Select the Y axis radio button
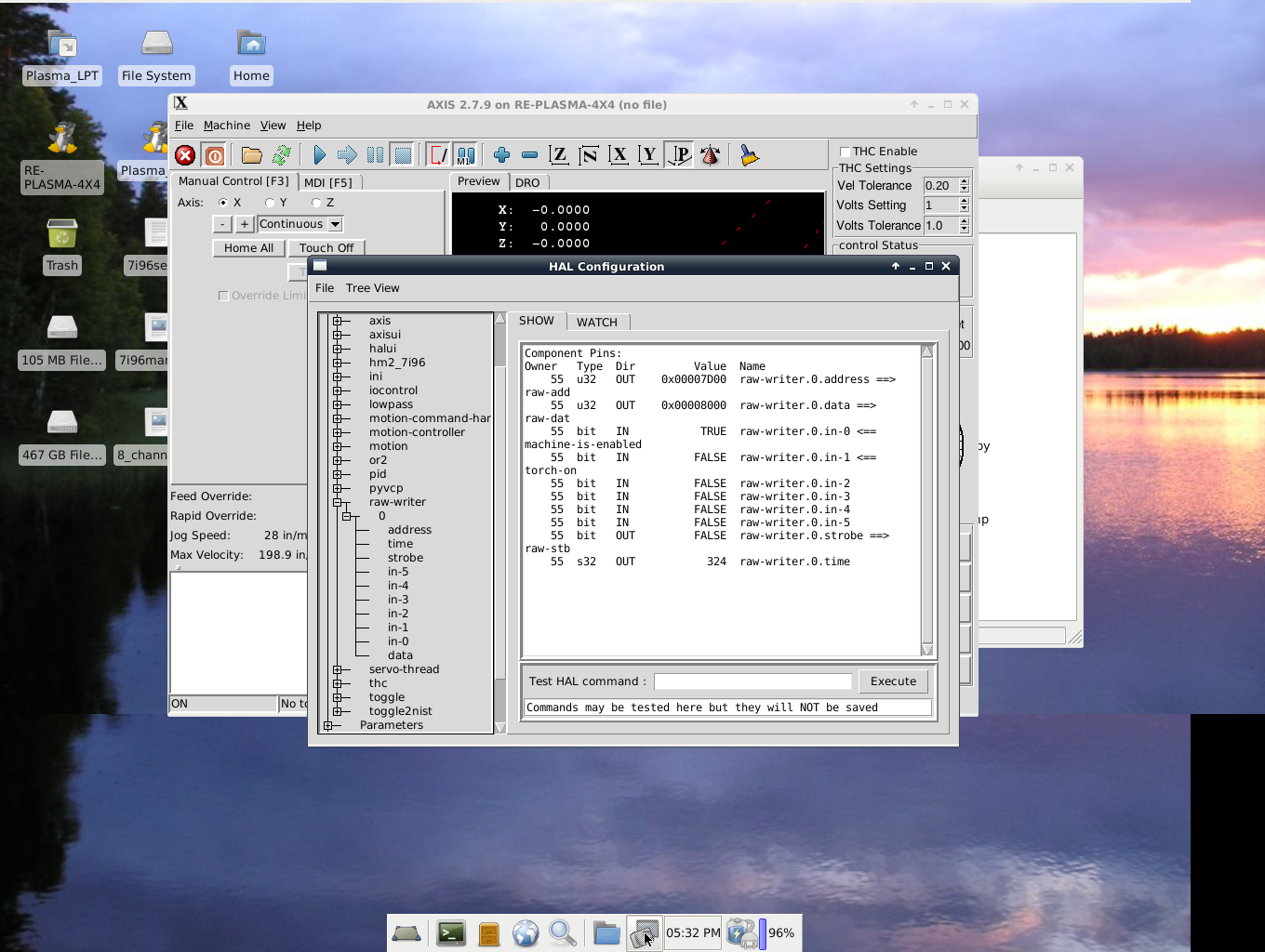This screenshot has height=952, width=1265. click(269, 203)
